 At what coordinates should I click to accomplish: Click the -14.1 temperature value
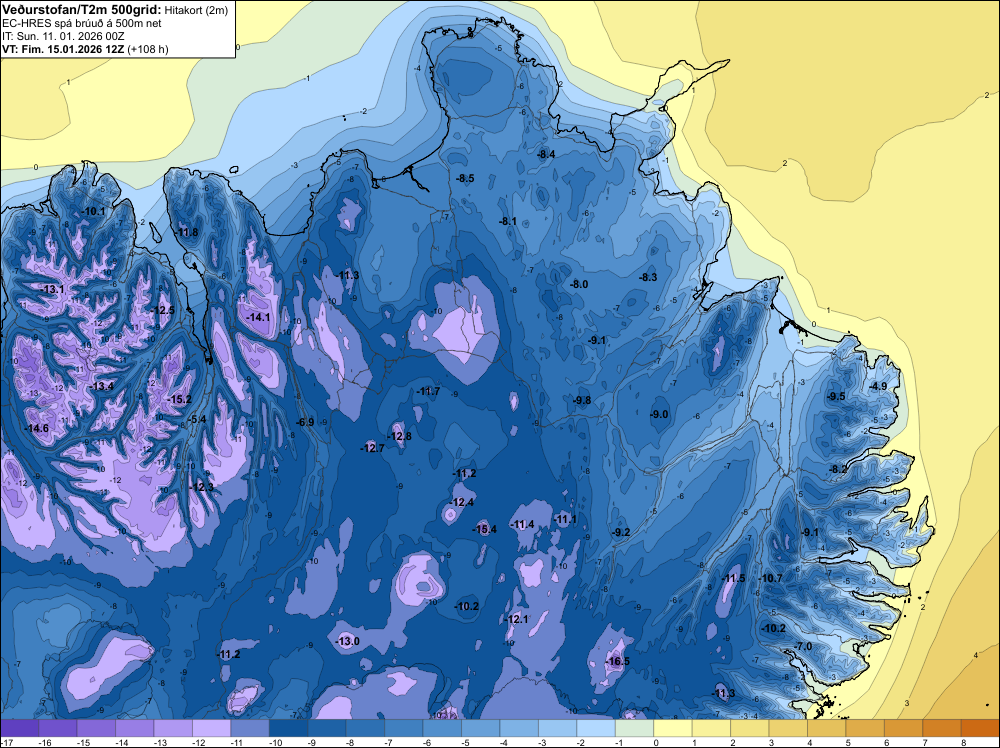coord(258,317)
